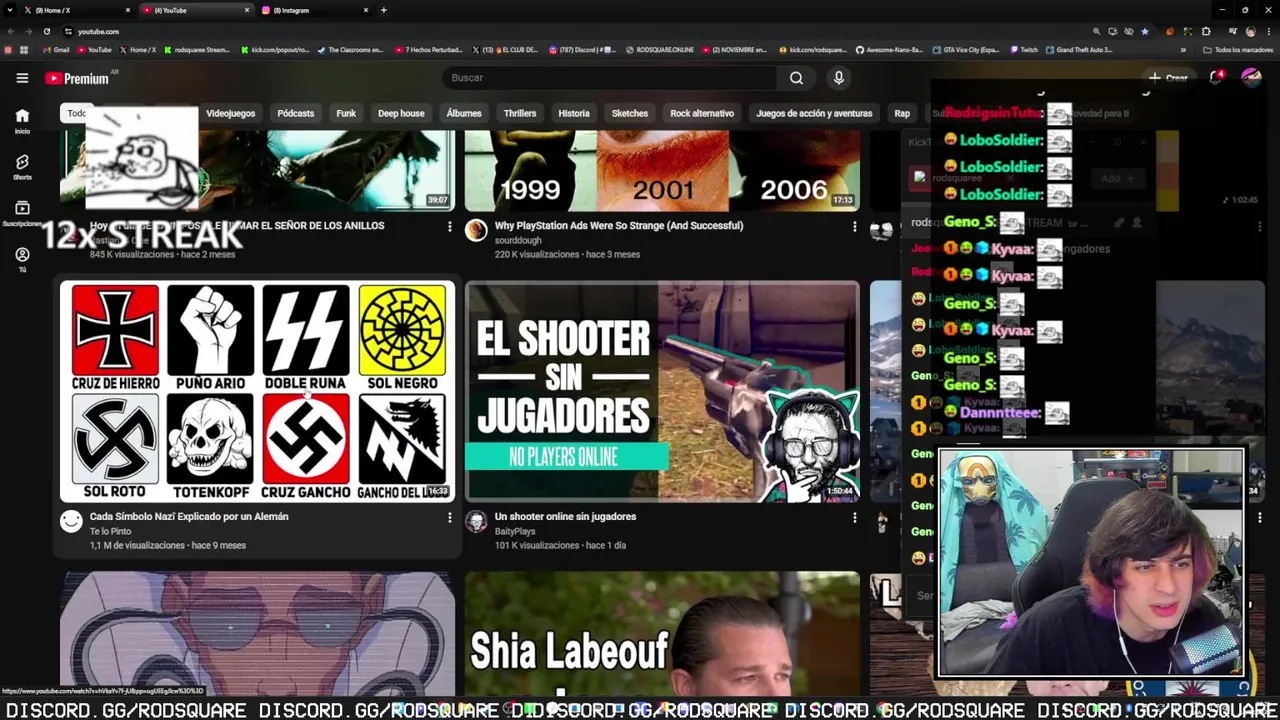
Task: Open the Awesome-Nano-Ba GitHub bookmark
Action: (888, 50)
